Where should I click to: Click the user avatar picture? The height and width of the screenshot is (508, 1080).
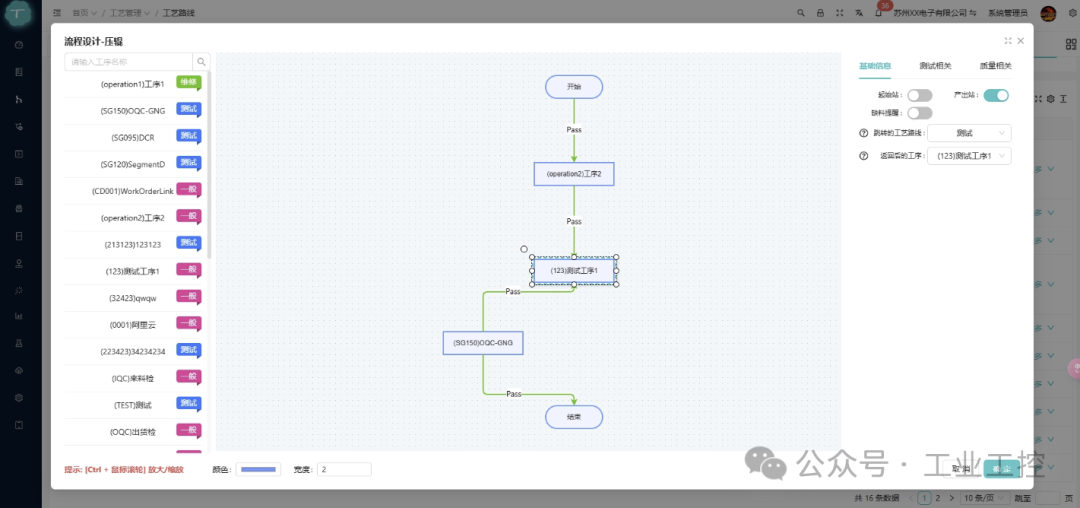(1048, 13)
